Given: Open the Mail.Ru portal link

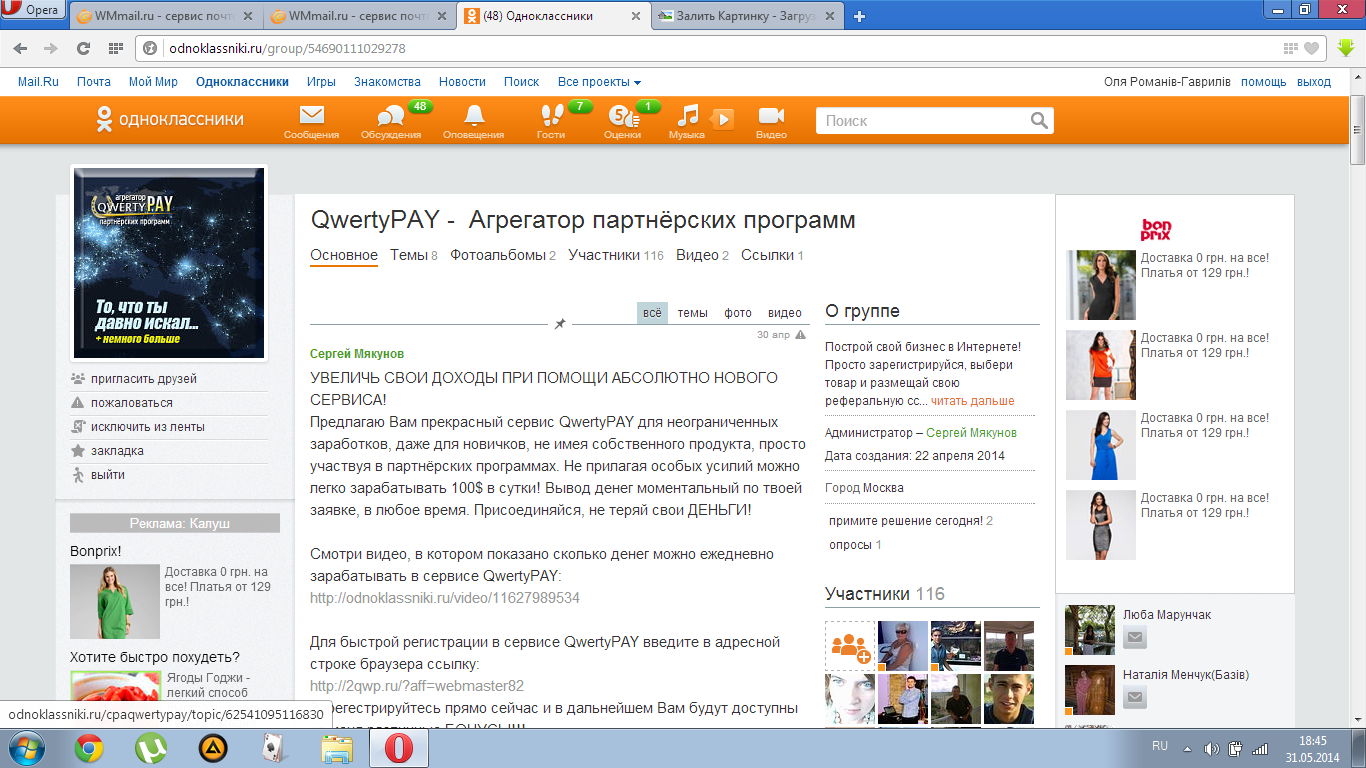Looking at the screenshot, I should (x=39, y=82).
